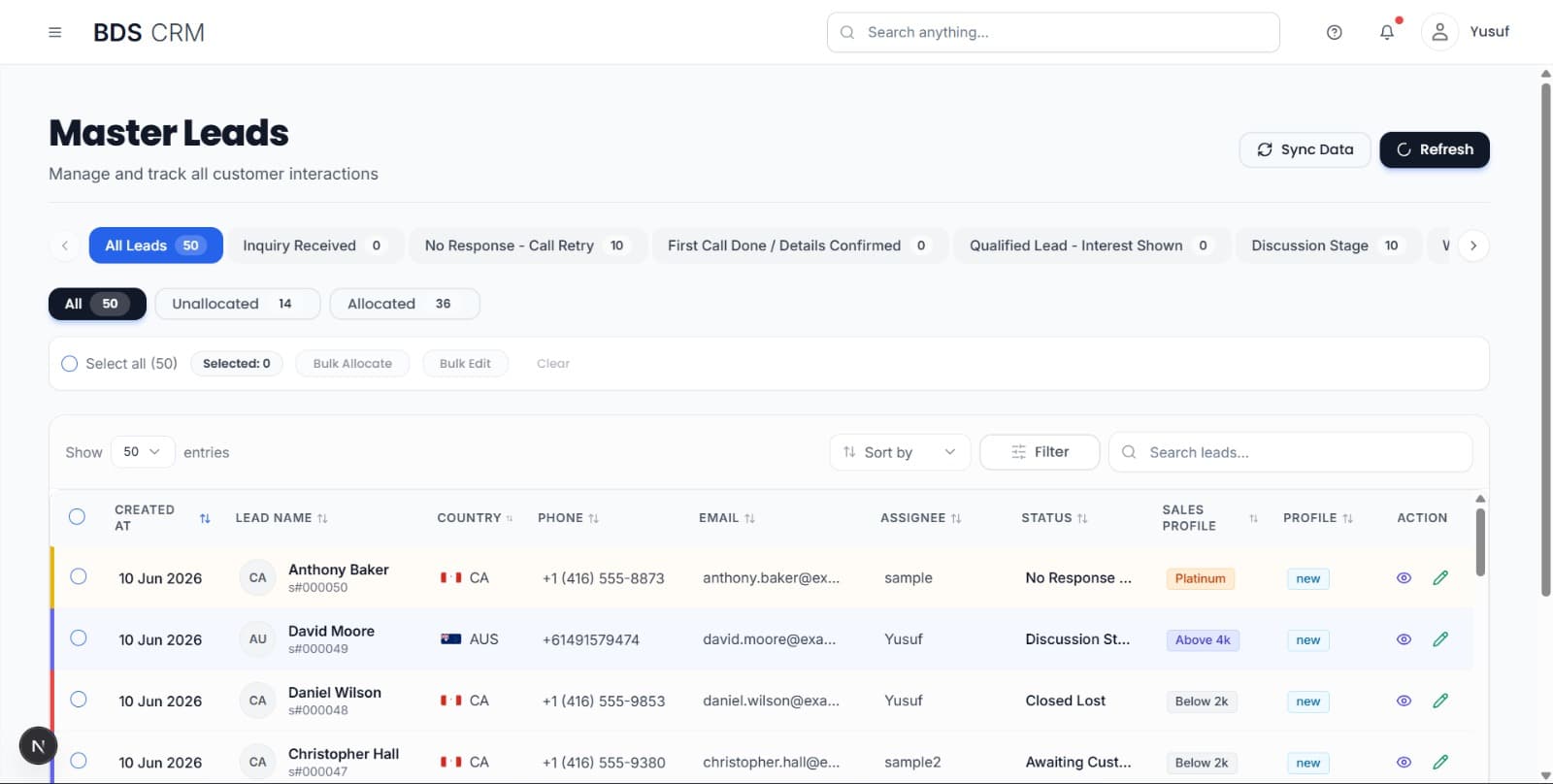Open No Response - Call Retry tab
1553x784 pixels.
(x=526, y=245)
